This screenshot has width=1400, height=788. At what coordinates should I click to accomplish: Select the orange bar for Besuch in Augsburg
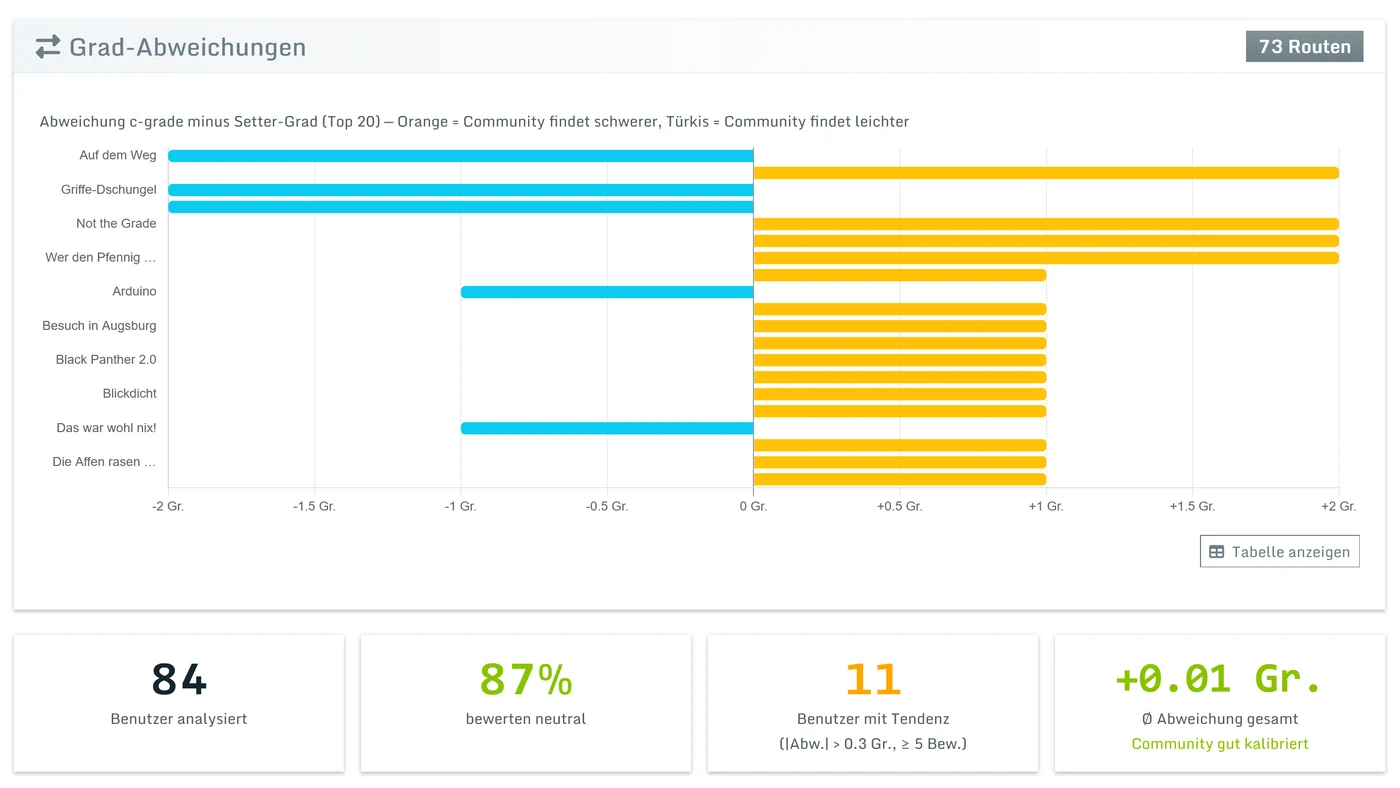point(900,326)
